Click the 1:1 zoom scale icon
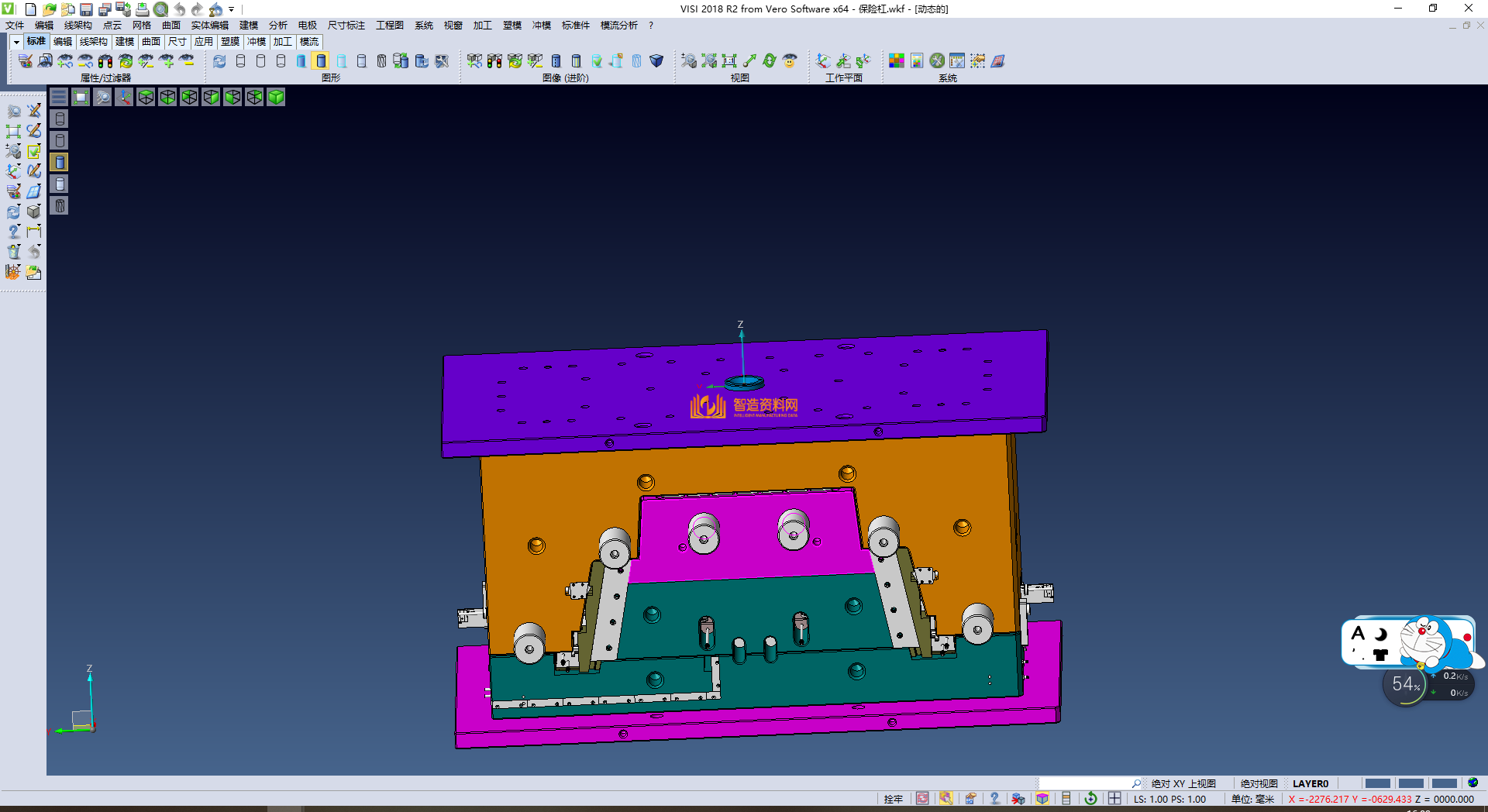1488x812 pixels. click(x=729, y=61)
